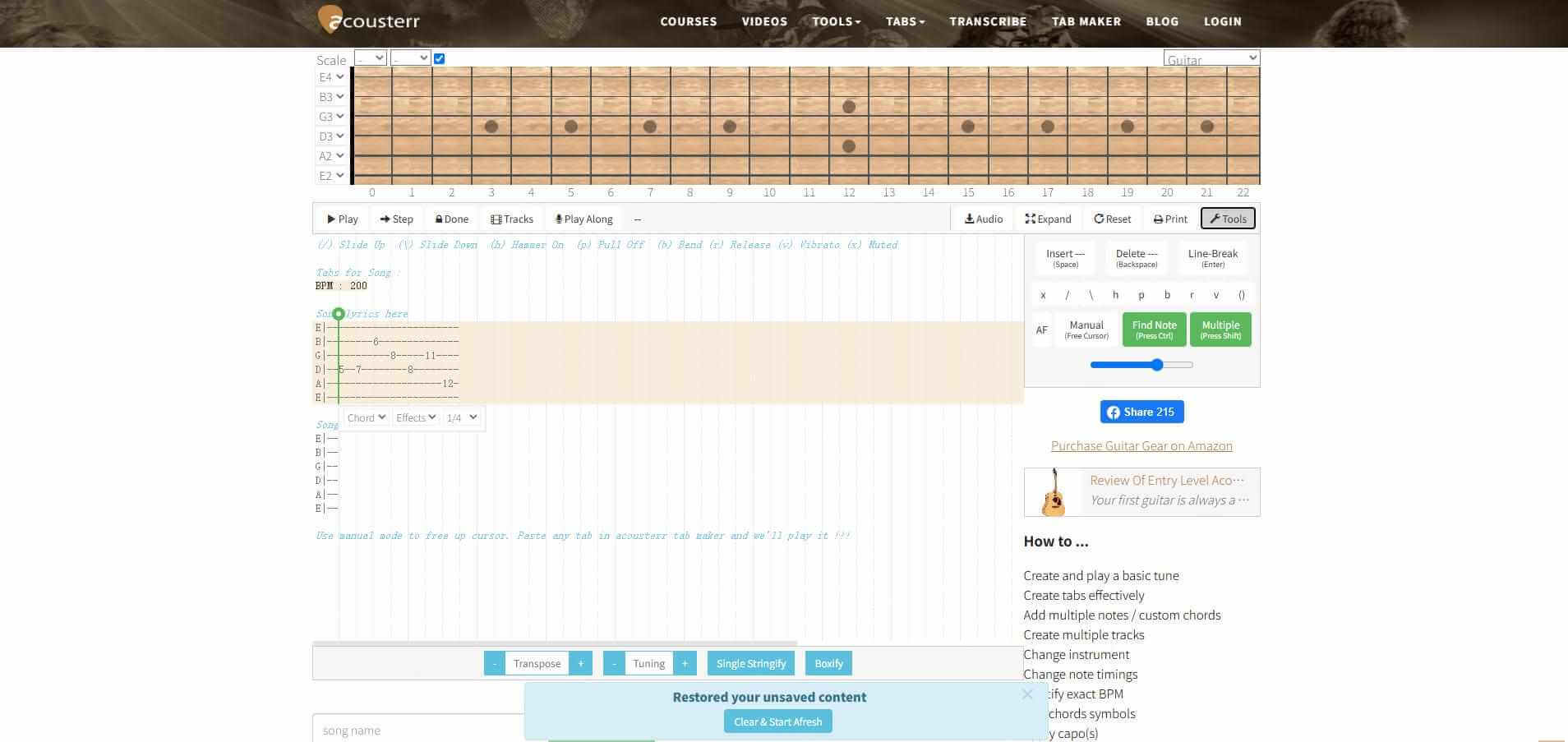
Task: Expand the tab editor view
Action: 1048,219
